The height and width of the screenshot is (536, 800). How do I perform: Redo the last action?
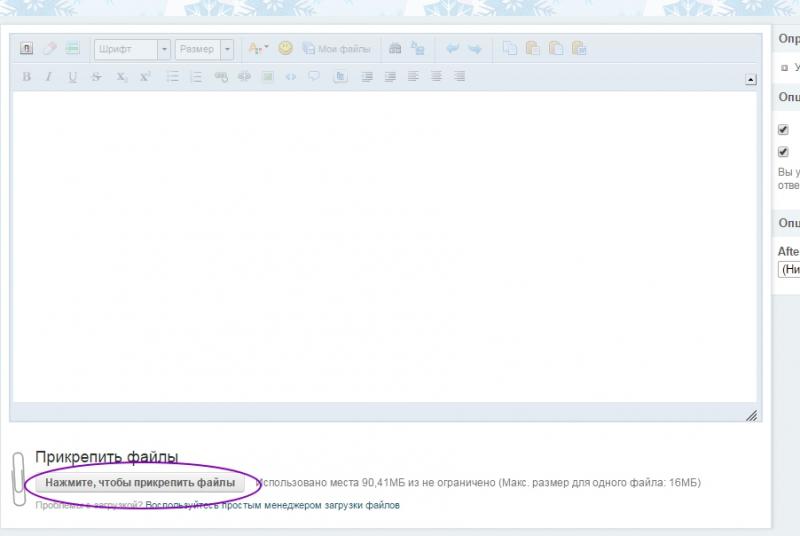tap(474, 48)
